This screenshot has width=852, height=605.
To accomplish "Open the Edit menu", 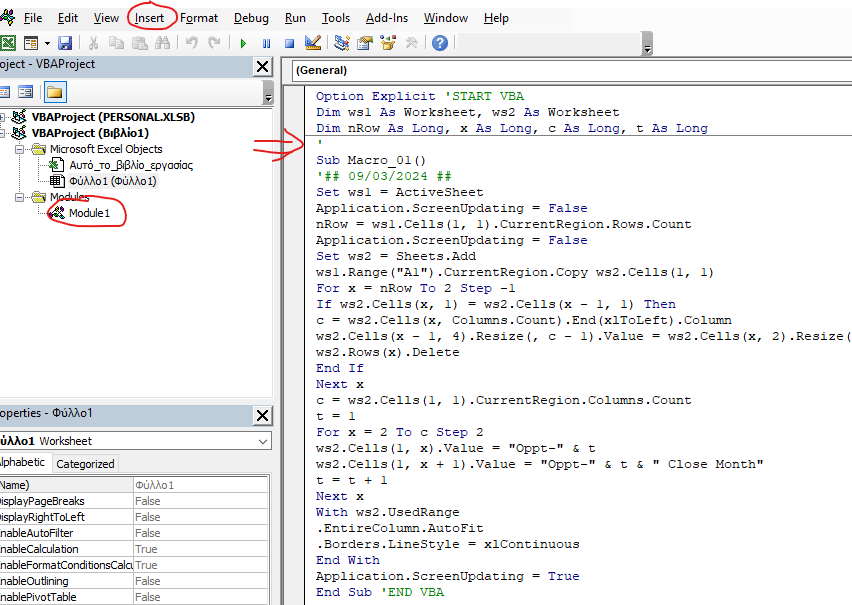I will [x=68, y=18].
